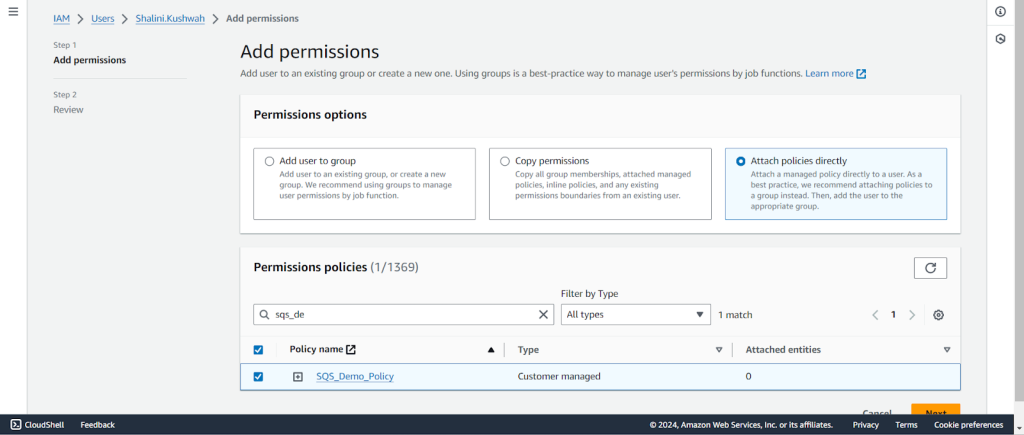Image resolution: width=1024 pixels, height=435 pixels.
Task: Go to previous page arrow
Action: pos(875,315)
